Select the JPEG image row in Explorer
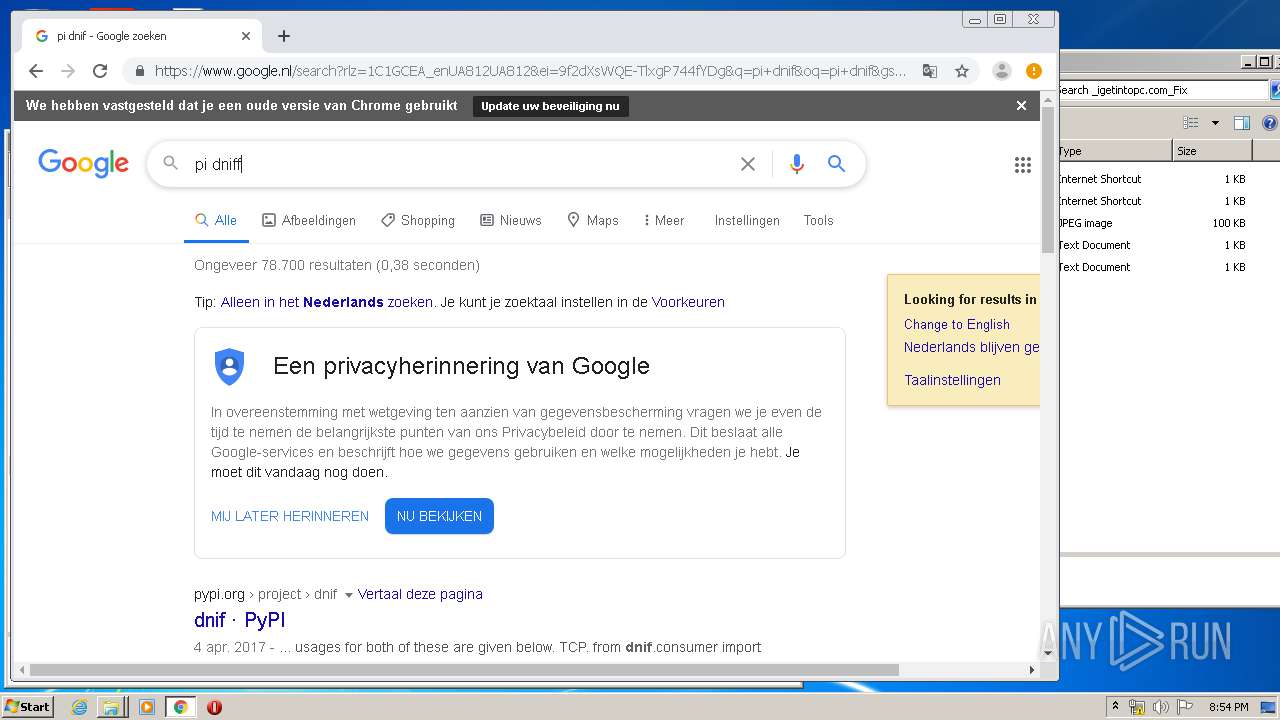This screenshot has width=1280, height=720. pyautogui.click(x=1153, y=223)
